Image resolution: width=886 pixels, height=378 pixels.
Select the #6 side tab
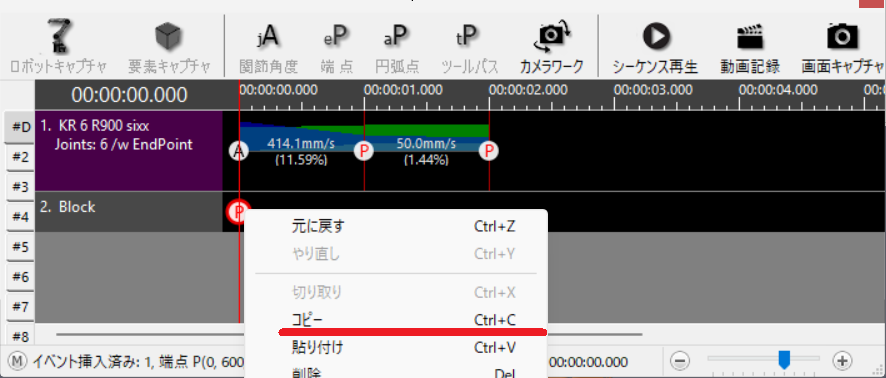click(21, 276)
